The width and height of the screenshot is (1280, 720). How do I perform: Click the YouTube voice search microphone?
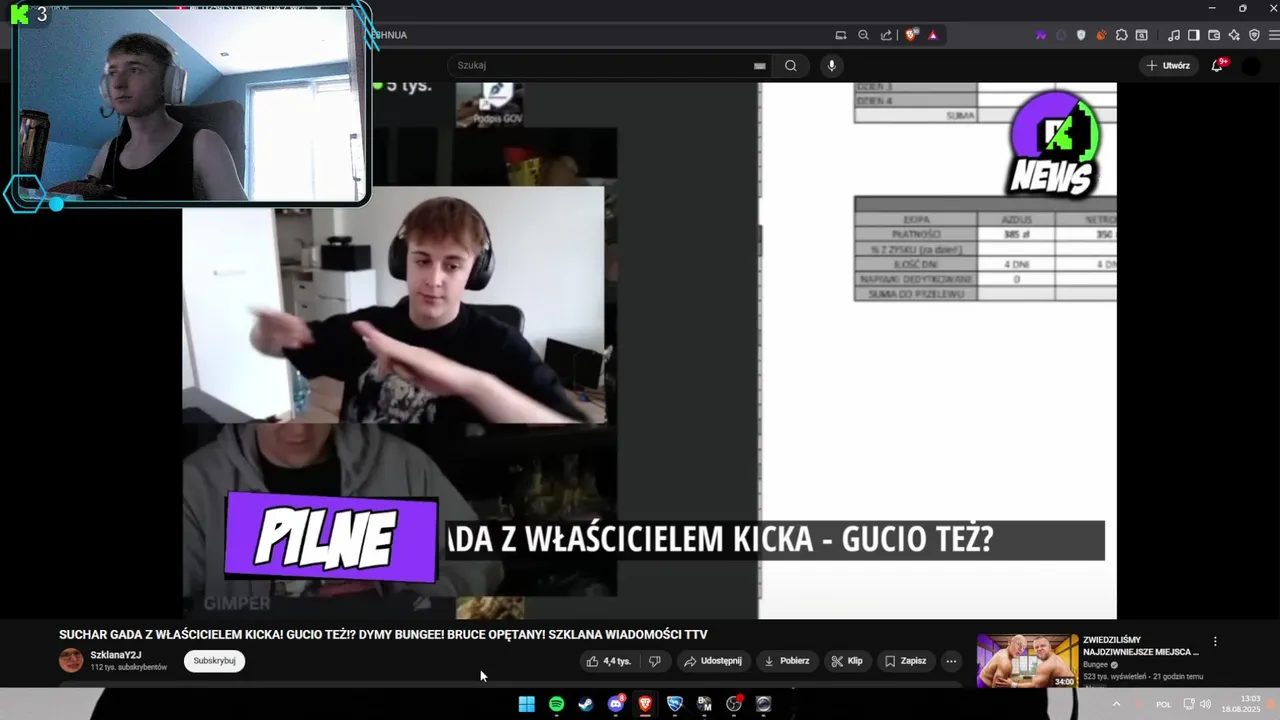point(831,66)
